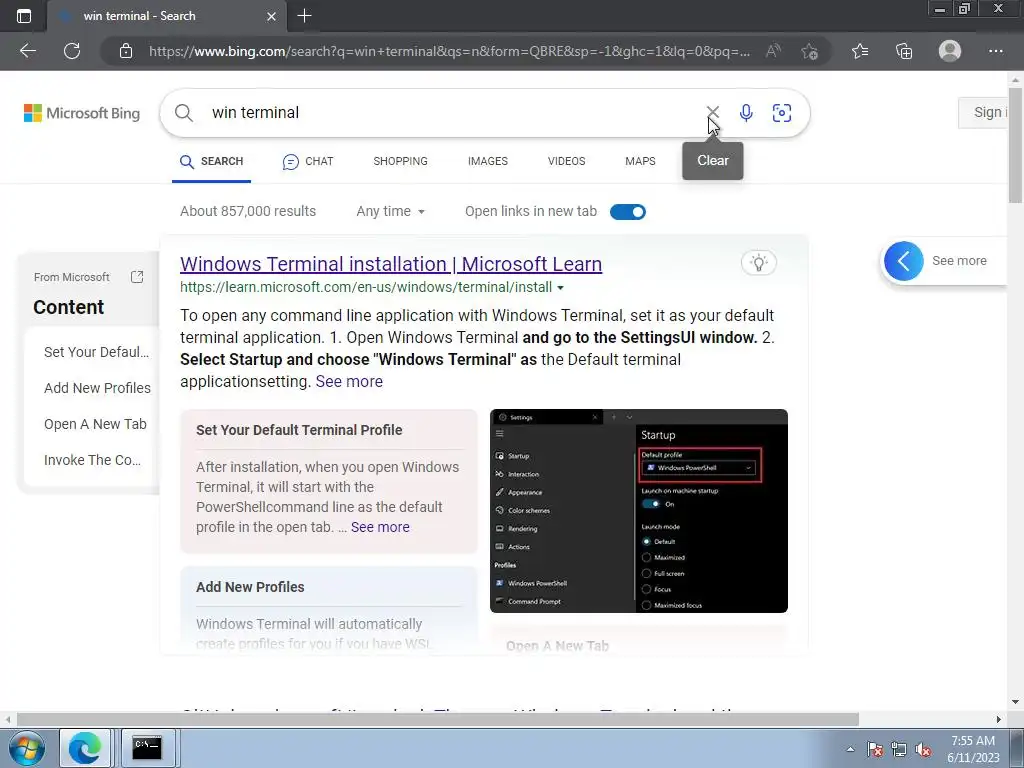Open the Windows Terminal settings screenshot thumbnail
Screen dimensions: 1024x768
(x=639, y=511)
